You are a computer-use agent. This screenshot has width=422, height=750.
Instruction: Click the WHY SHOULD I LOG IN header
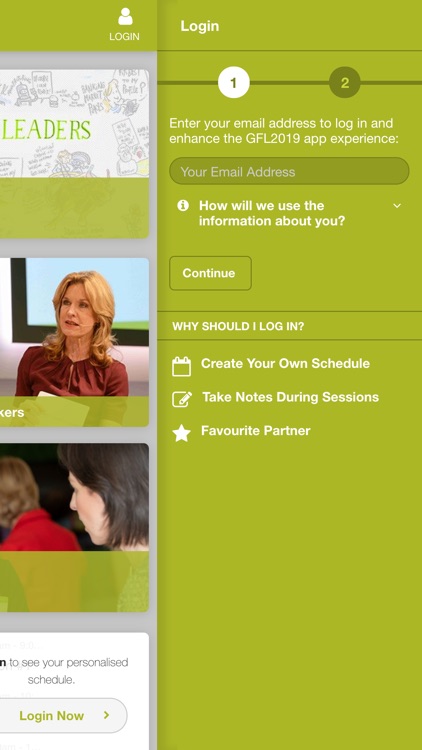pyautogui.click(x=238, y=326)
